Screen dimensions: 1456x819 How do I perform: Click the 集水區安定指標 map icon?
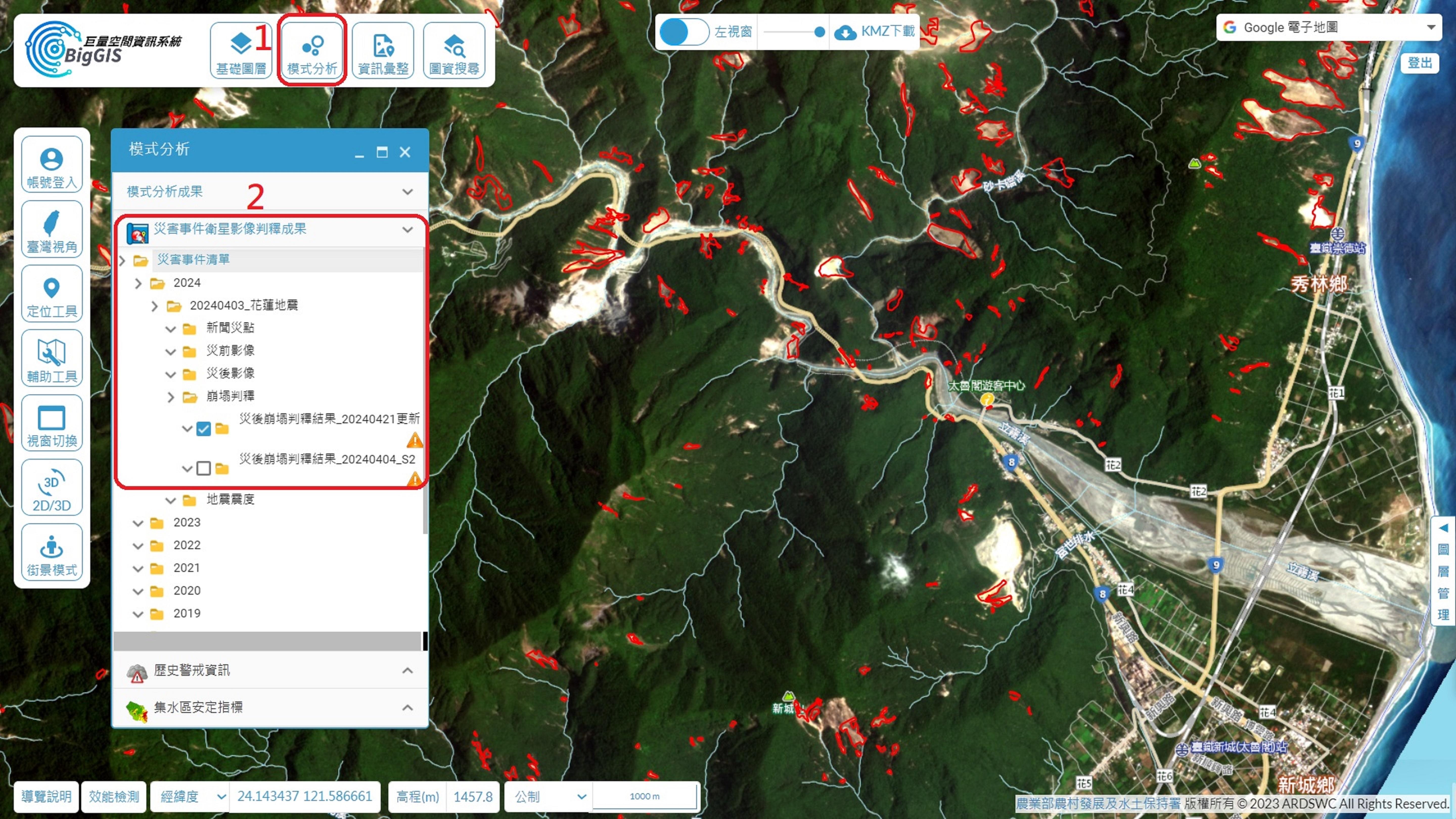pos(137,711)
